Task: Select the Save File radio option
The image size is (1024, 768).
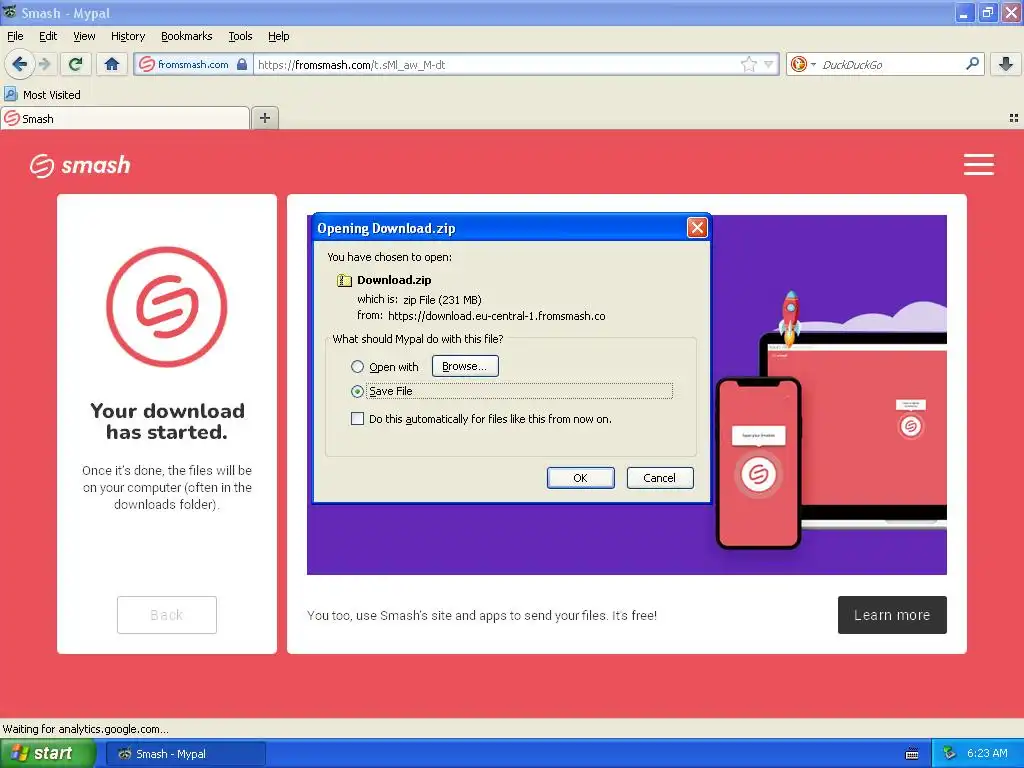Action: [357, 391]
